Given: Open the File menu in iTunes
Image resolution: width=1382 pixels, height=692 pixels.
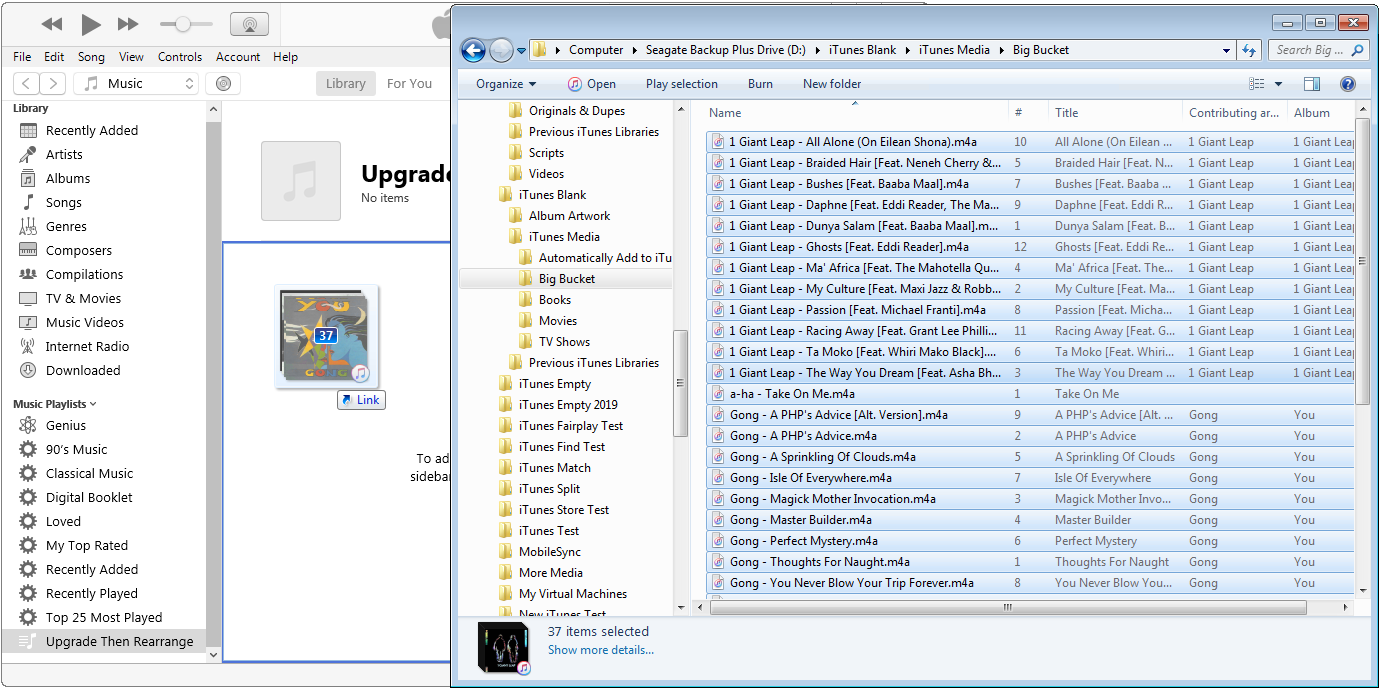Looking at the screenshot, I should point(22,57).
